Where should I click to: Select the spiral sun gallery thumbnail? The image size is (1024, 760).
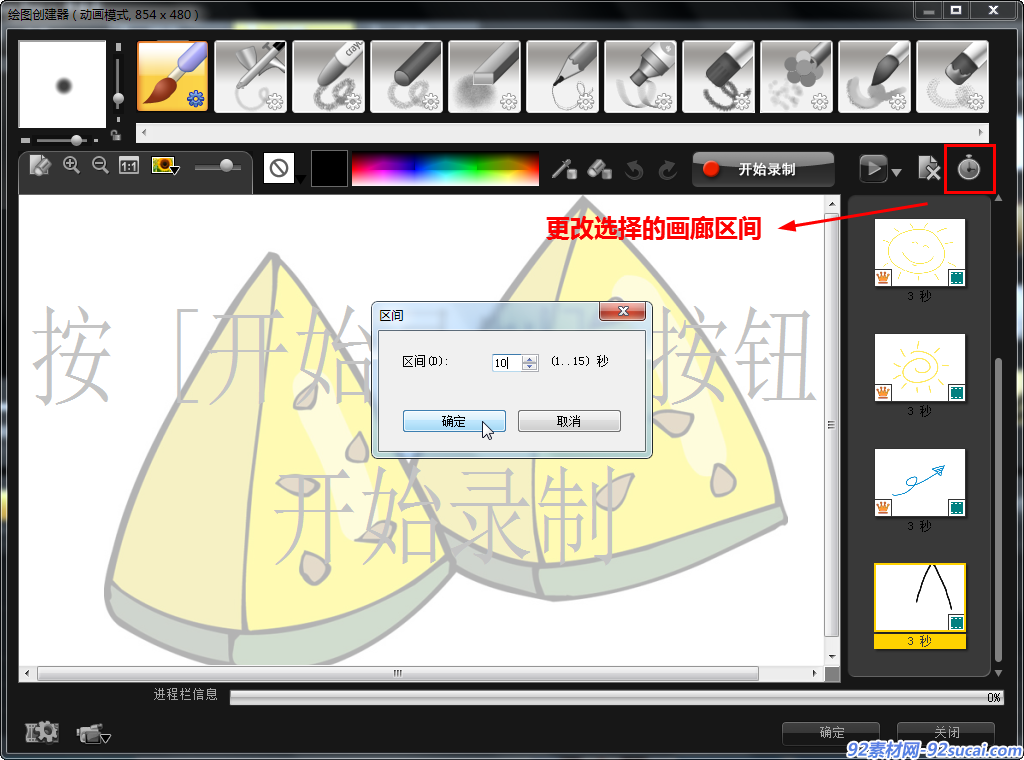pyautogui.click(x=920, y=367)
